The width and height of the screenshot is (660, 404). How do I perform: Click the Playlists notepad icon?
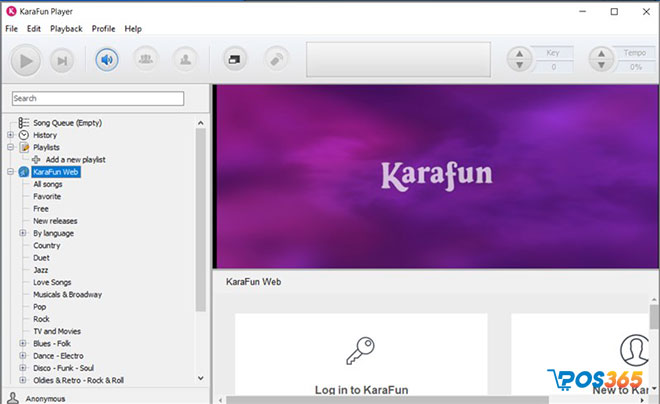click(x=24, y=147)
